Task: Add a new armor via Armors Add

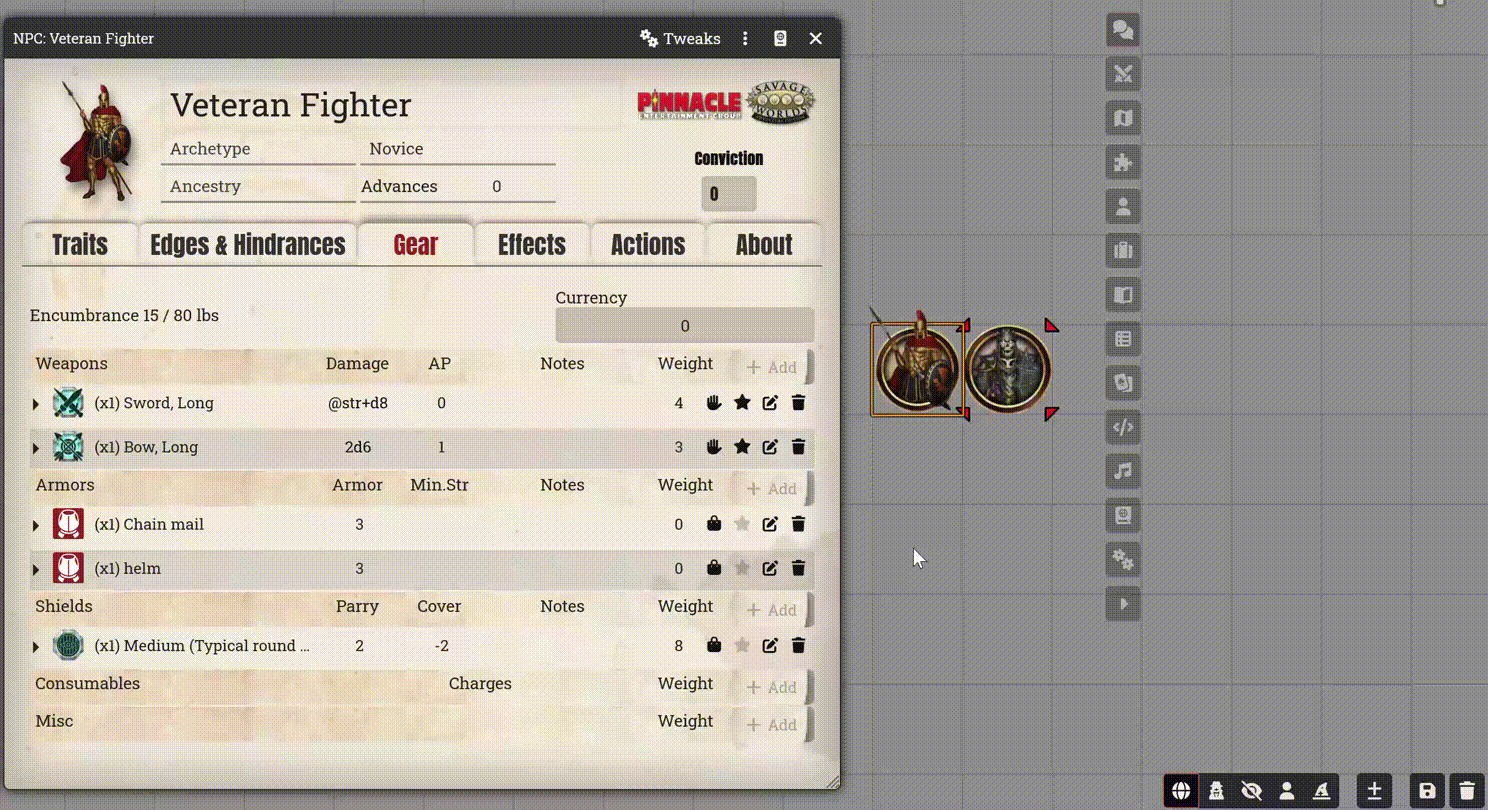Action: click(772, 488)
